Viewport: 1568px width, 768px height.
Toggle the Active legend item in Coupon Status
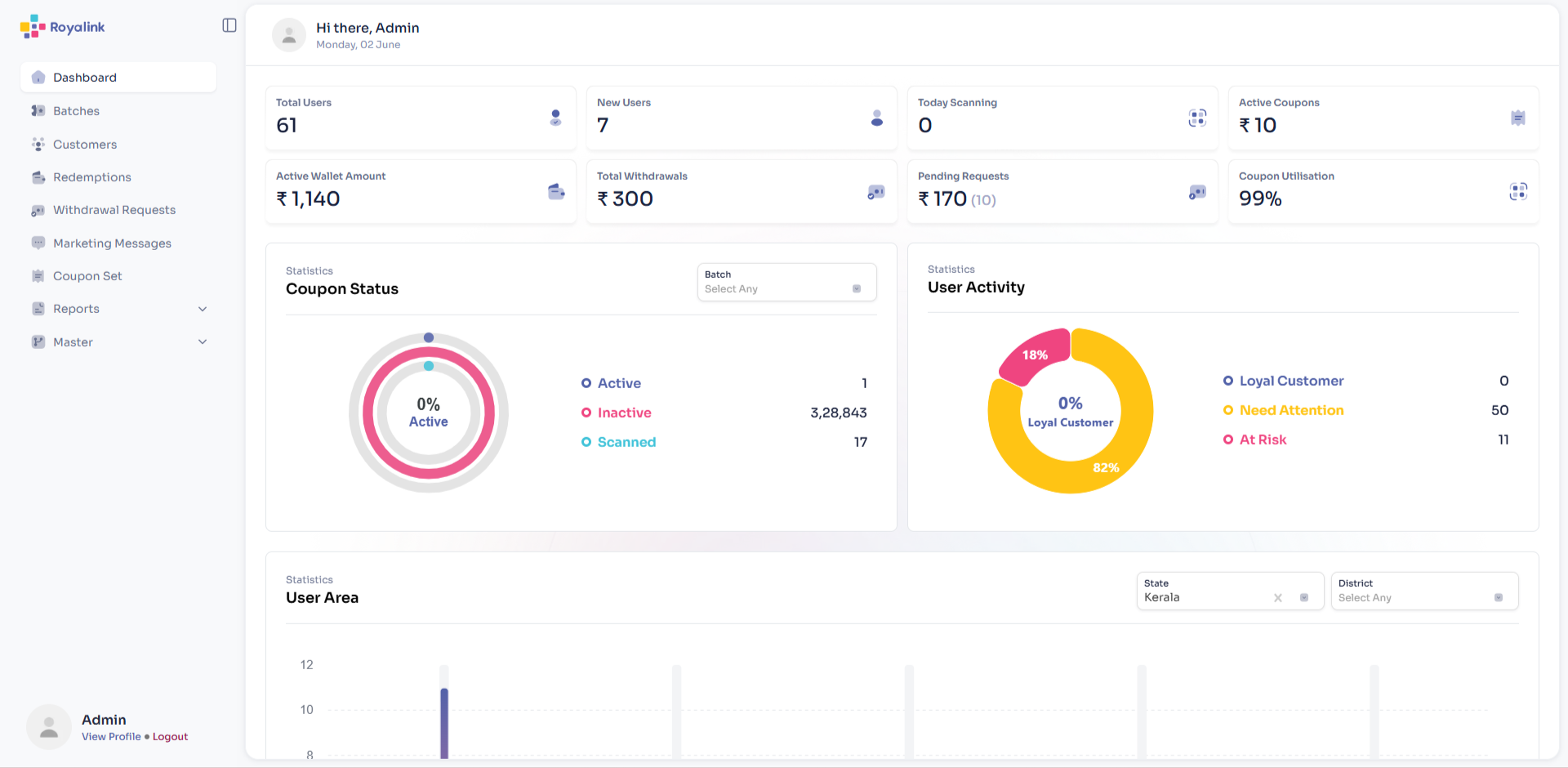[611, 383]
